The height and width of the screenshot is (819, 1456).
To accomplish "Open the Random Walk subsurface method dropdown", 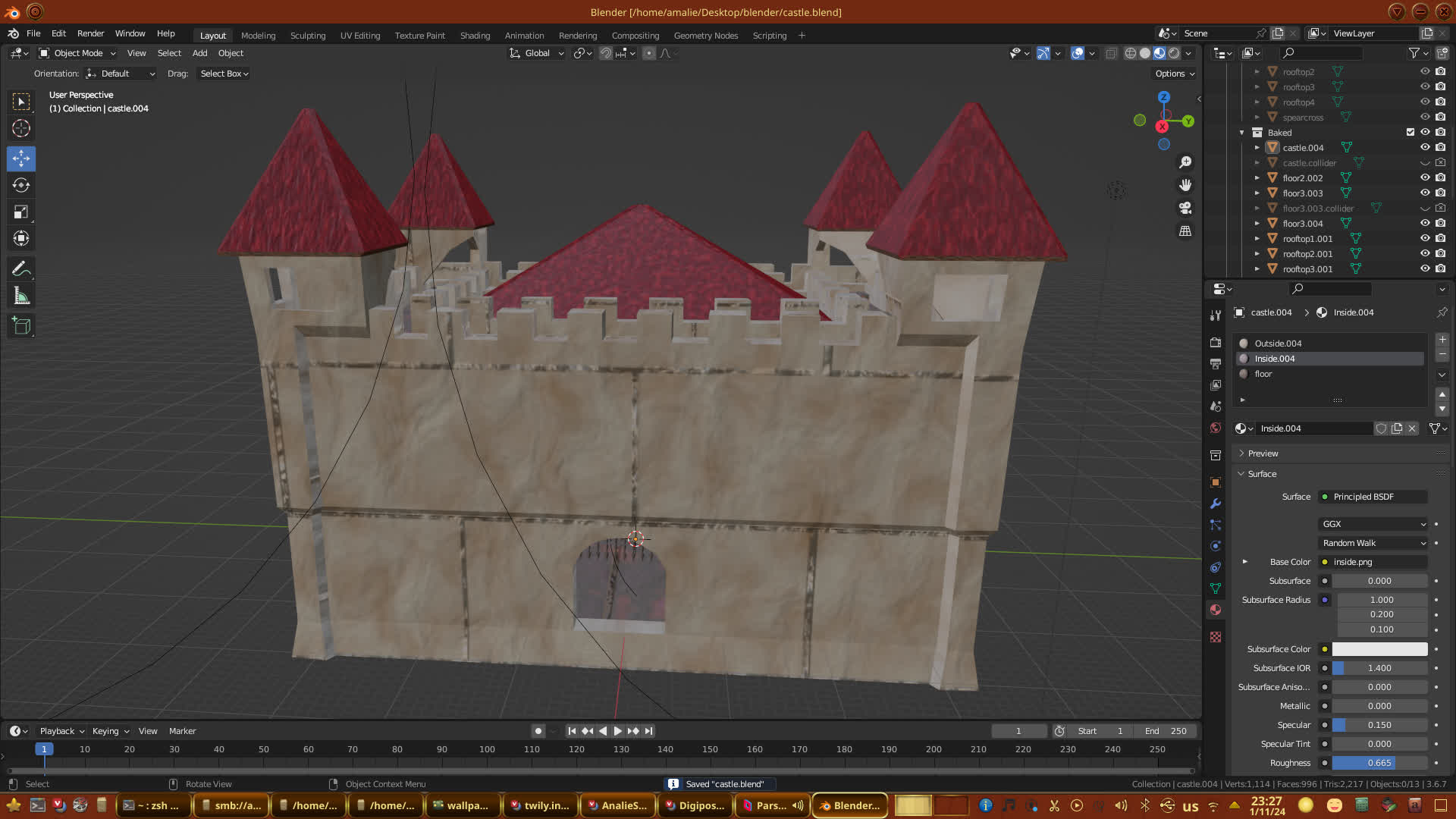I will pyautogui.click(x=1373, y=543).
